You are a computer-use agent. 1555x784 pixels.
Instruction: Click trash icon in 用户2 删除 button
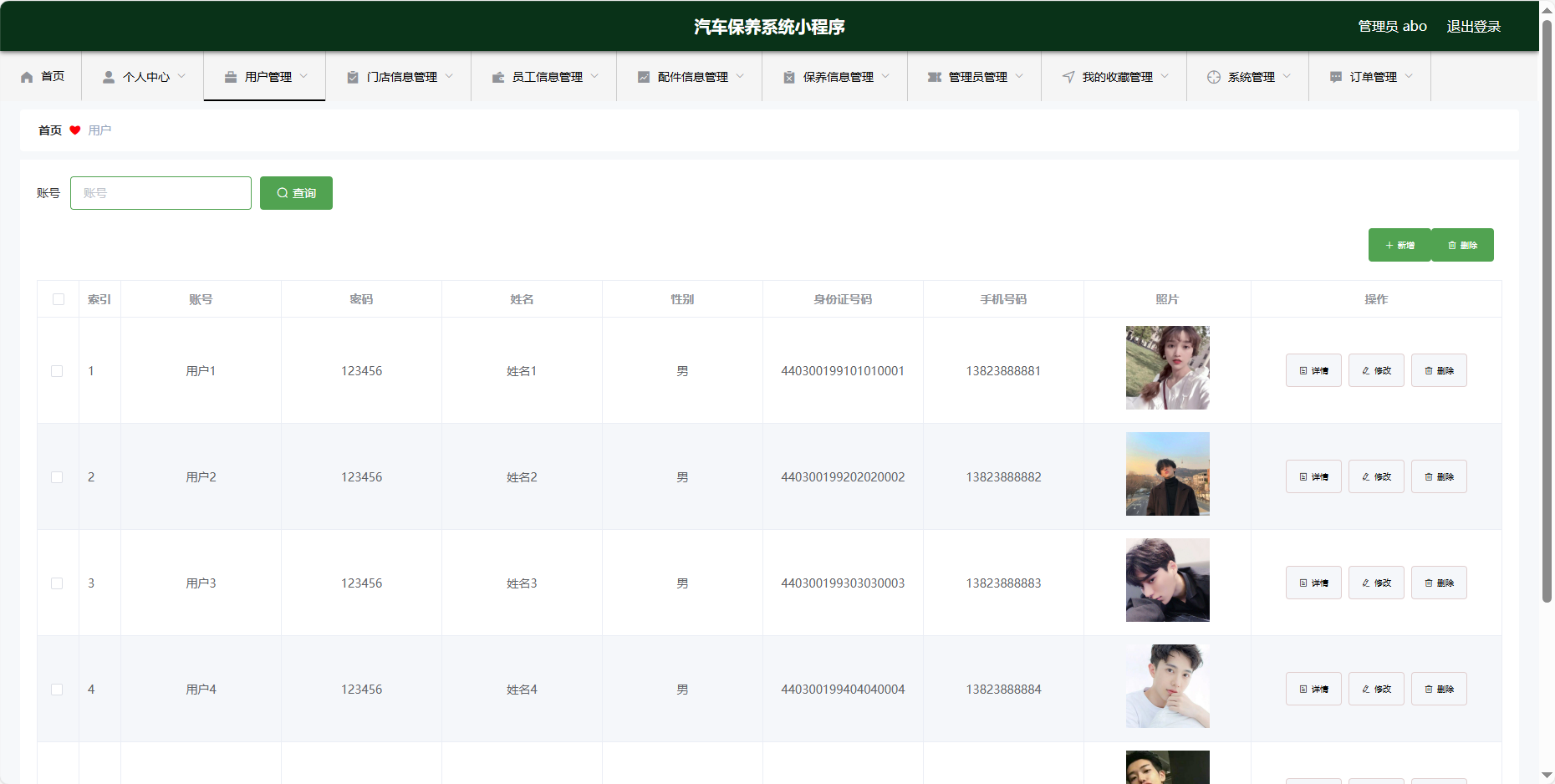[x=1429, y=477]
